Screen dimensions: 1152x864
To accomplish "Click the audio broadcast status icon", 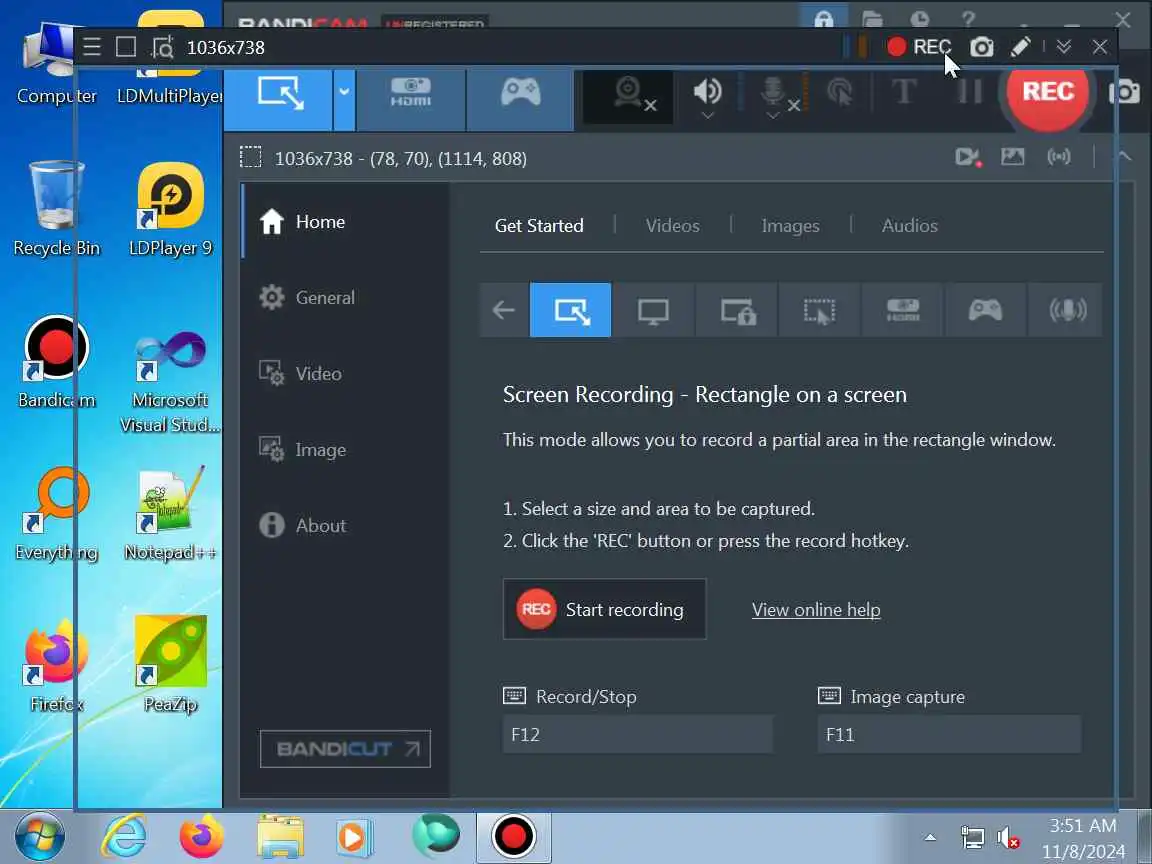I will pyautogui.click(x=1059, y=156).
